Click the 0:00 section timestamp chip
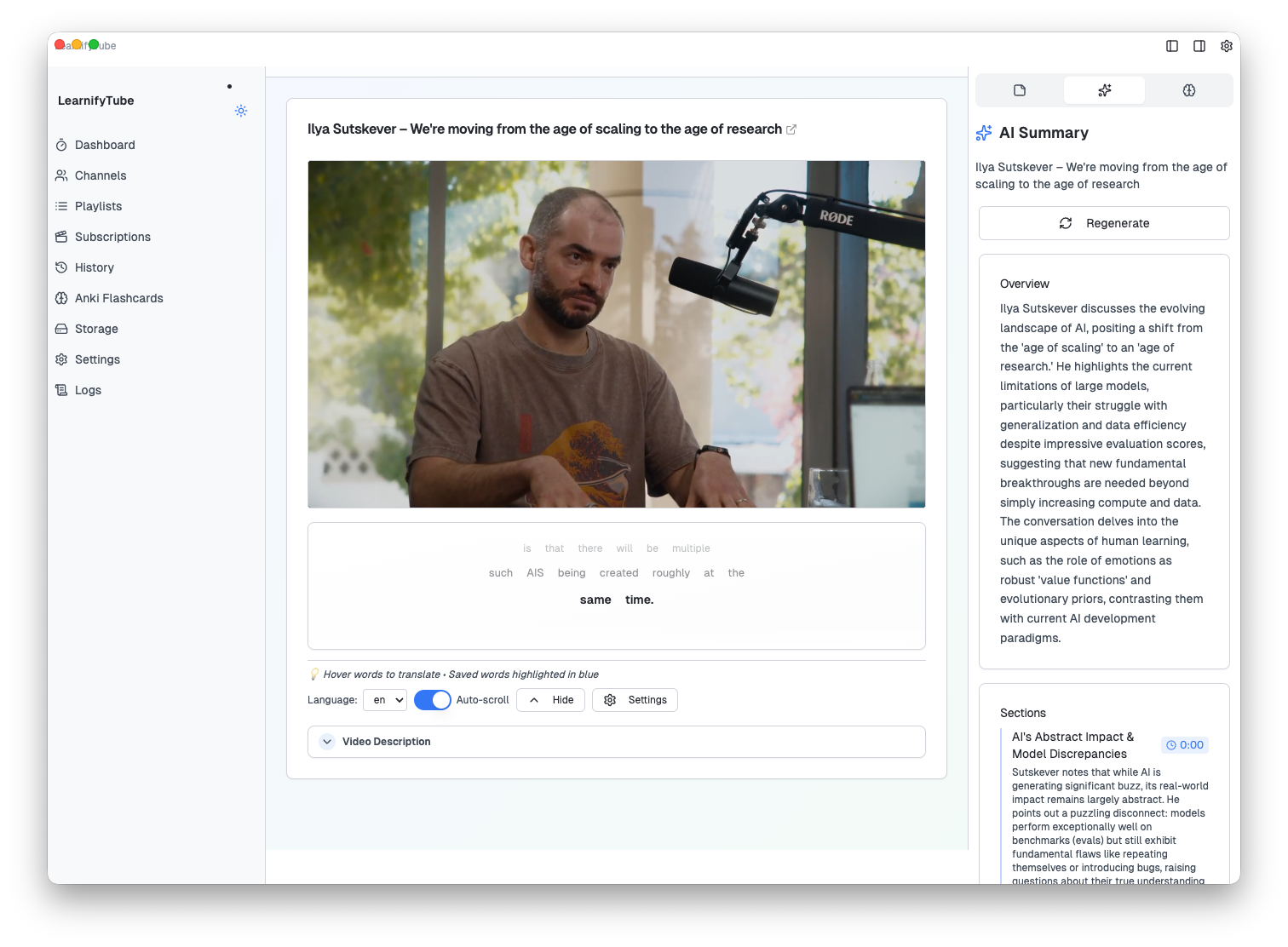The height and width of the screenshot is (947, 1288). [x=1185, y=744]
